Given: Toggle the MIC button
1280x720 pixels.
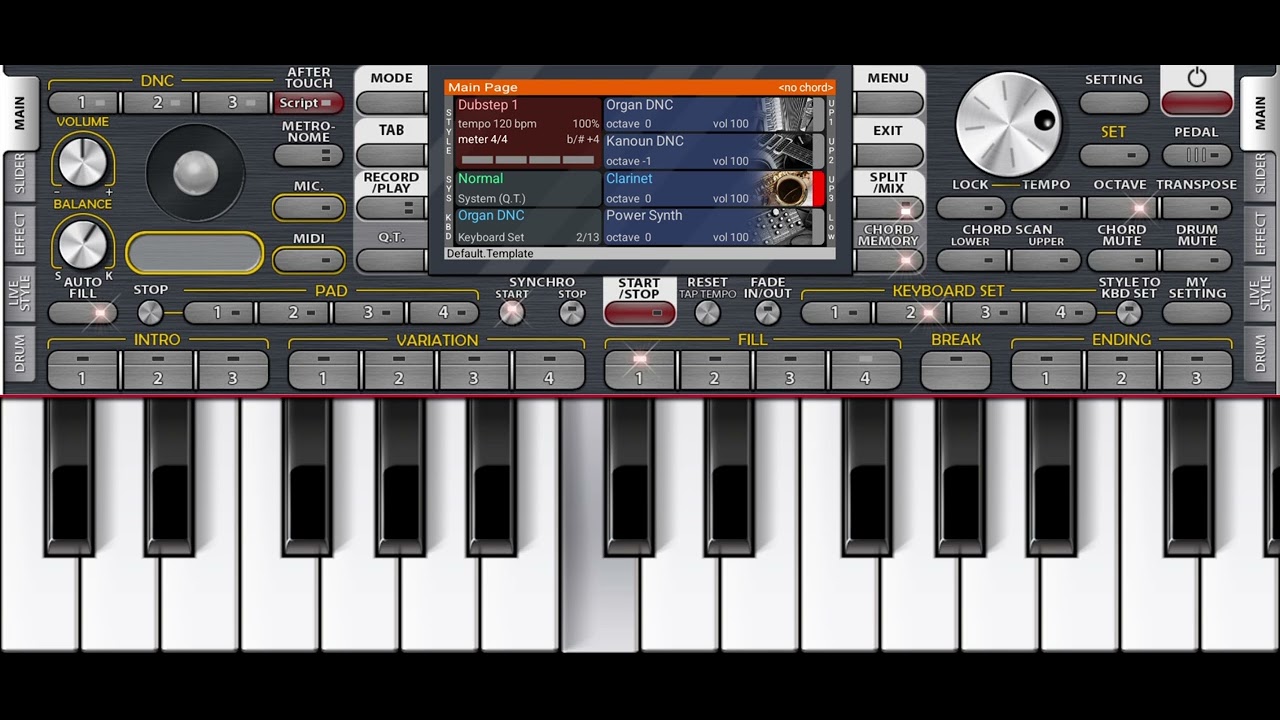Looking at the screenshot, I should point(308,207).
